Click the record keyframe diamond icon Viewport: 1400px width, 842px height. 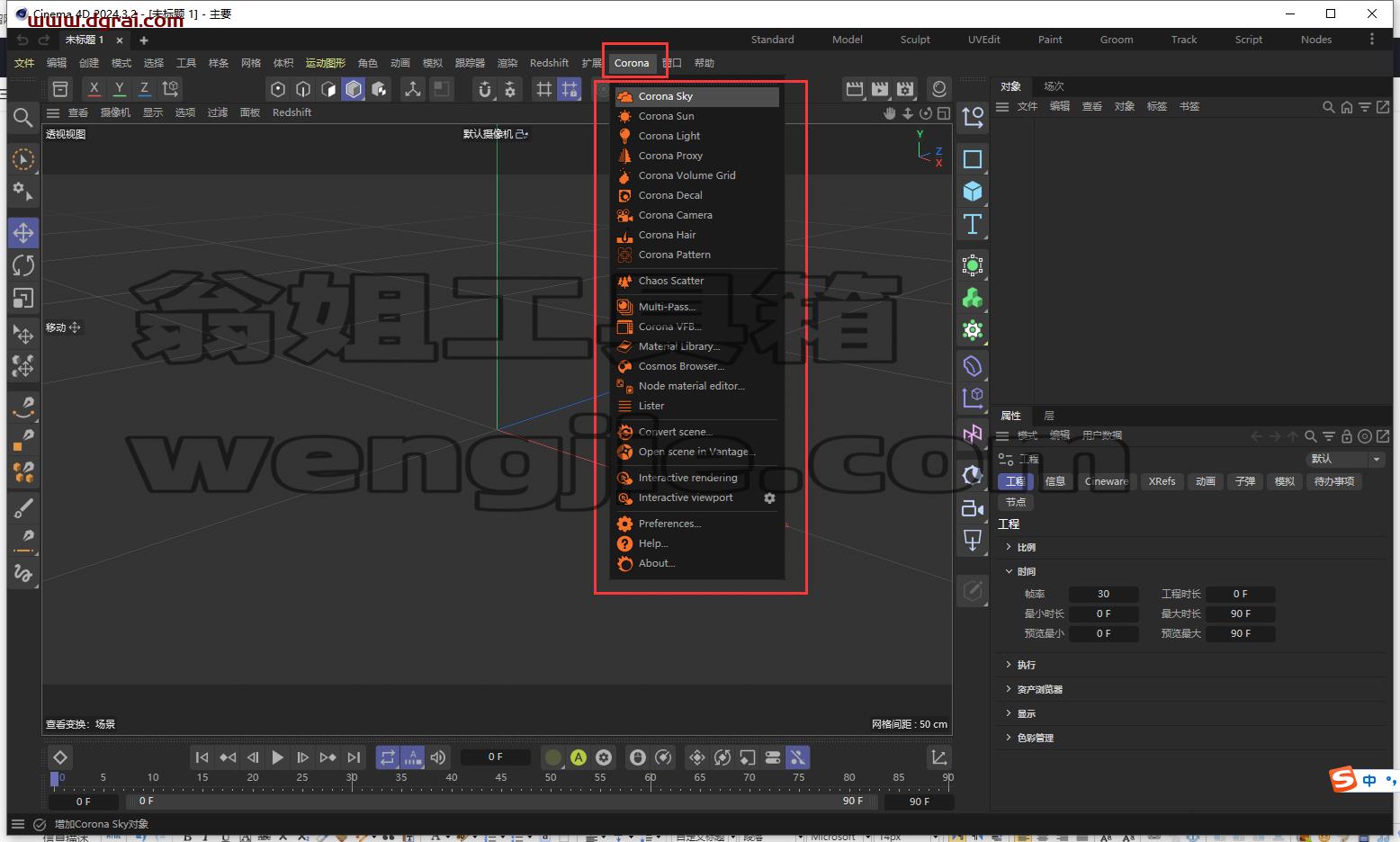(x=59, y=757)
